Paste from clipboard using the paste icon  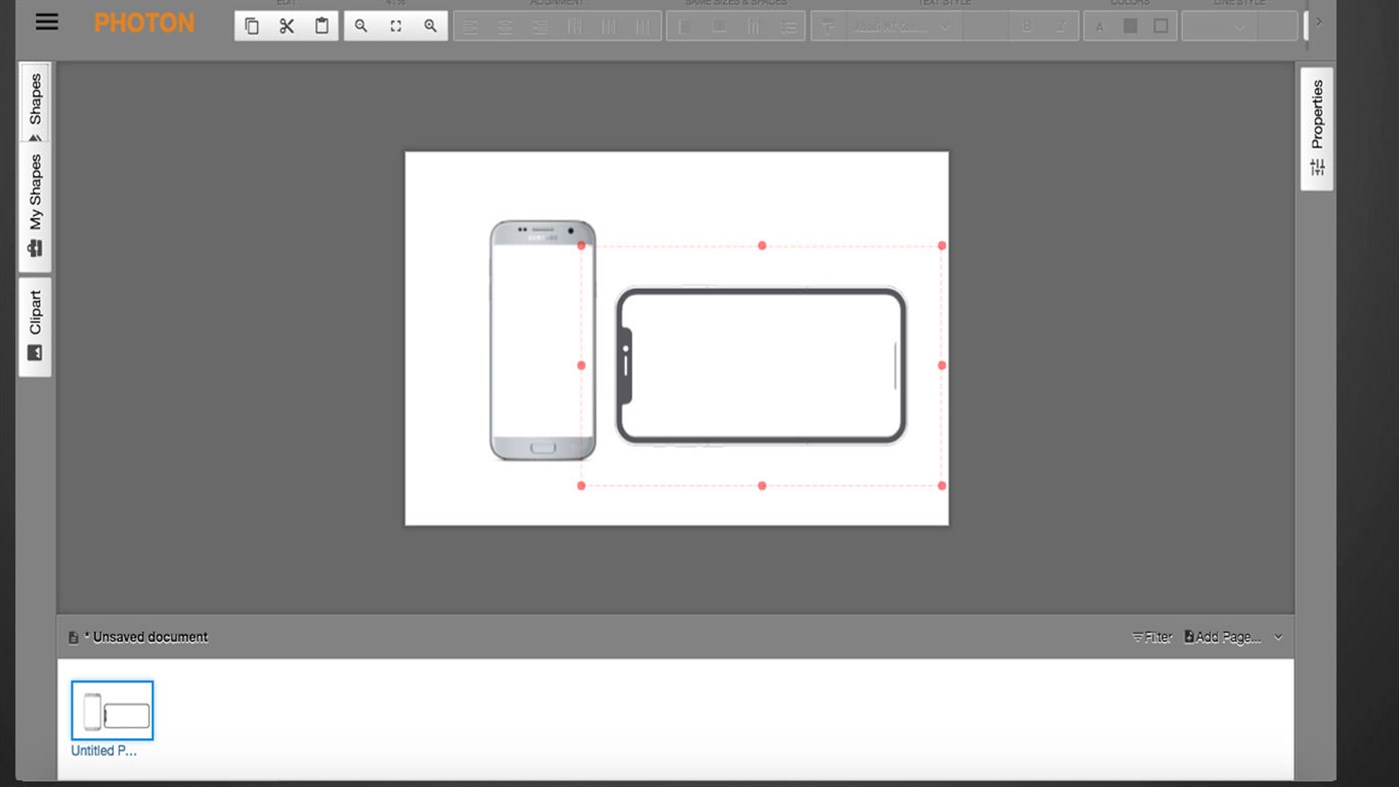(321, 26)
